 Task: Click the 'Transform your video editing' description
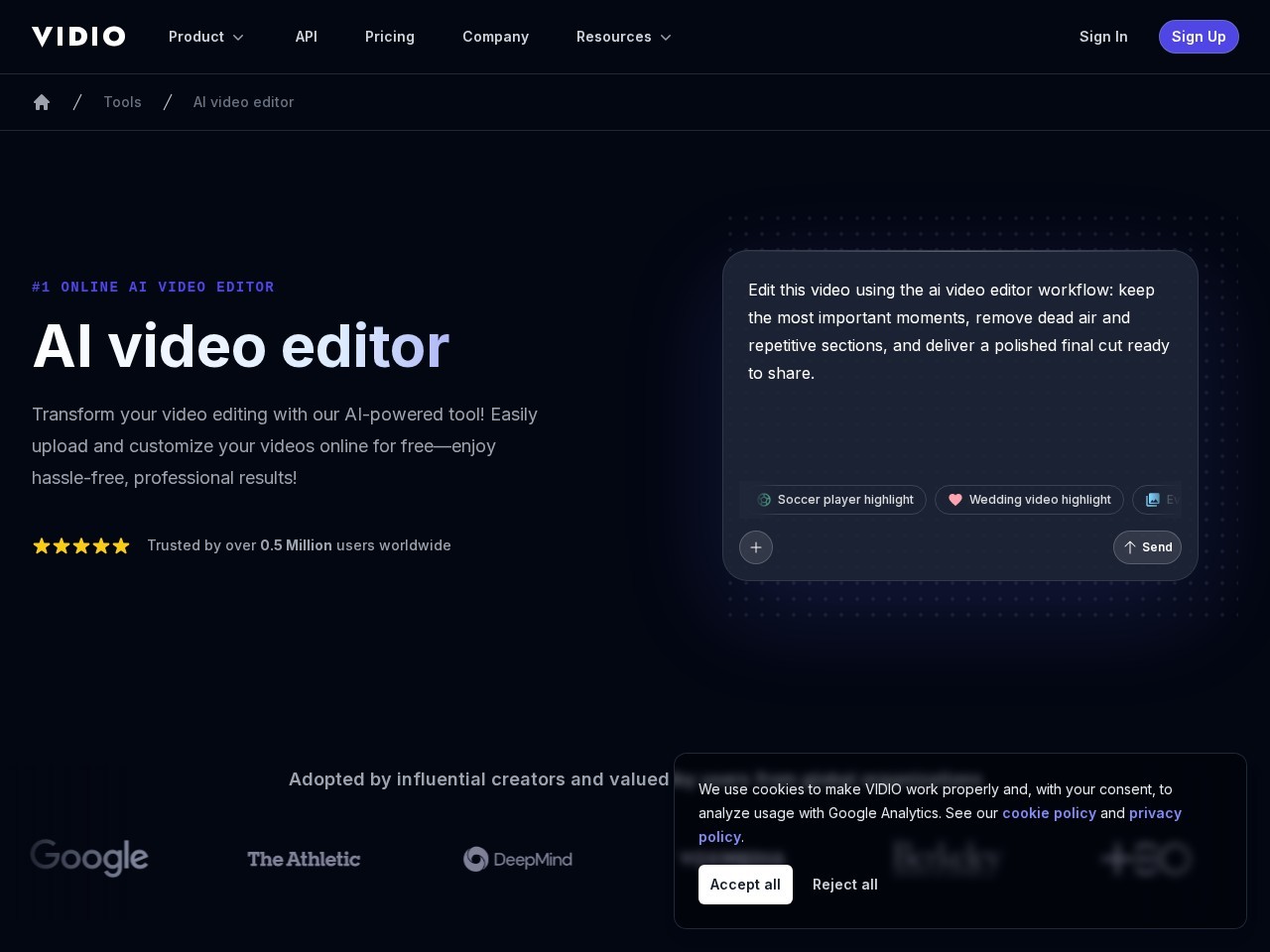(x=285, y=446)
